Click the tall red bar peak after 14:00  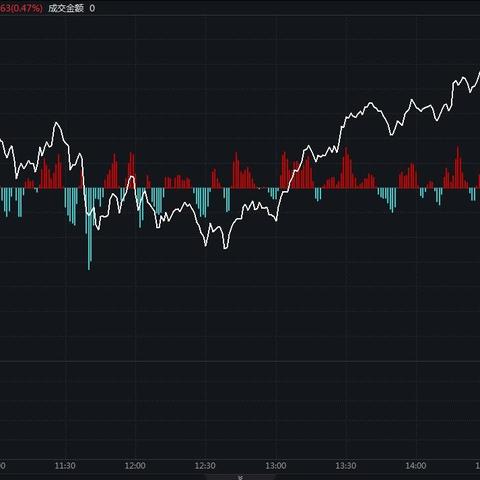(x=458, y=167)
